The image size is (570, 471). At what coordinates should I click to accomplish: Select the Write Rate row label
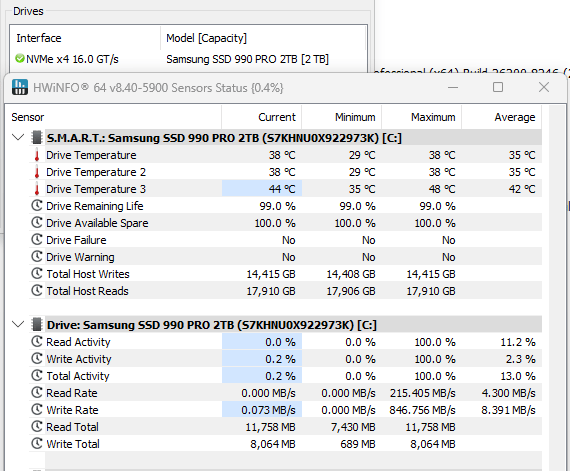click(x=72, y=410)
